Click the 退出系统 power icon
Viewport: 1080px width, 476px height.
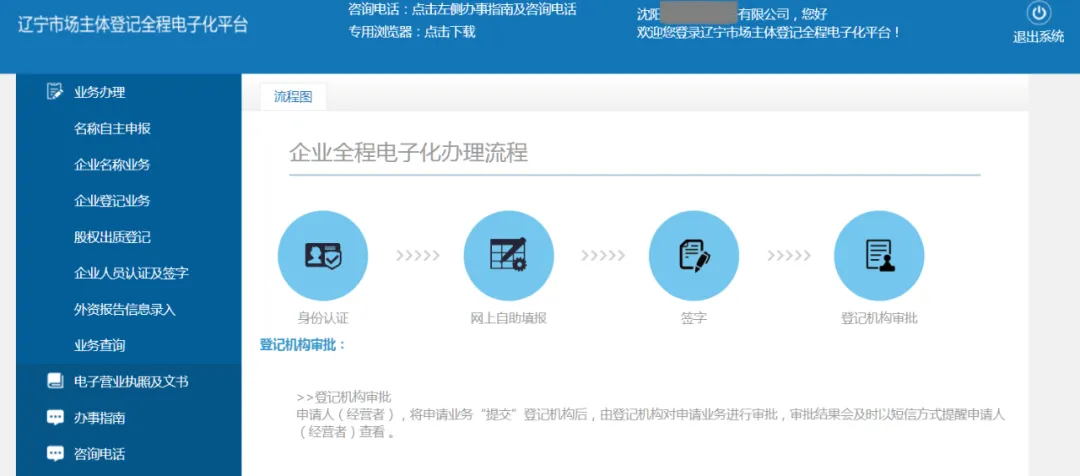(x=1039, y=14)
